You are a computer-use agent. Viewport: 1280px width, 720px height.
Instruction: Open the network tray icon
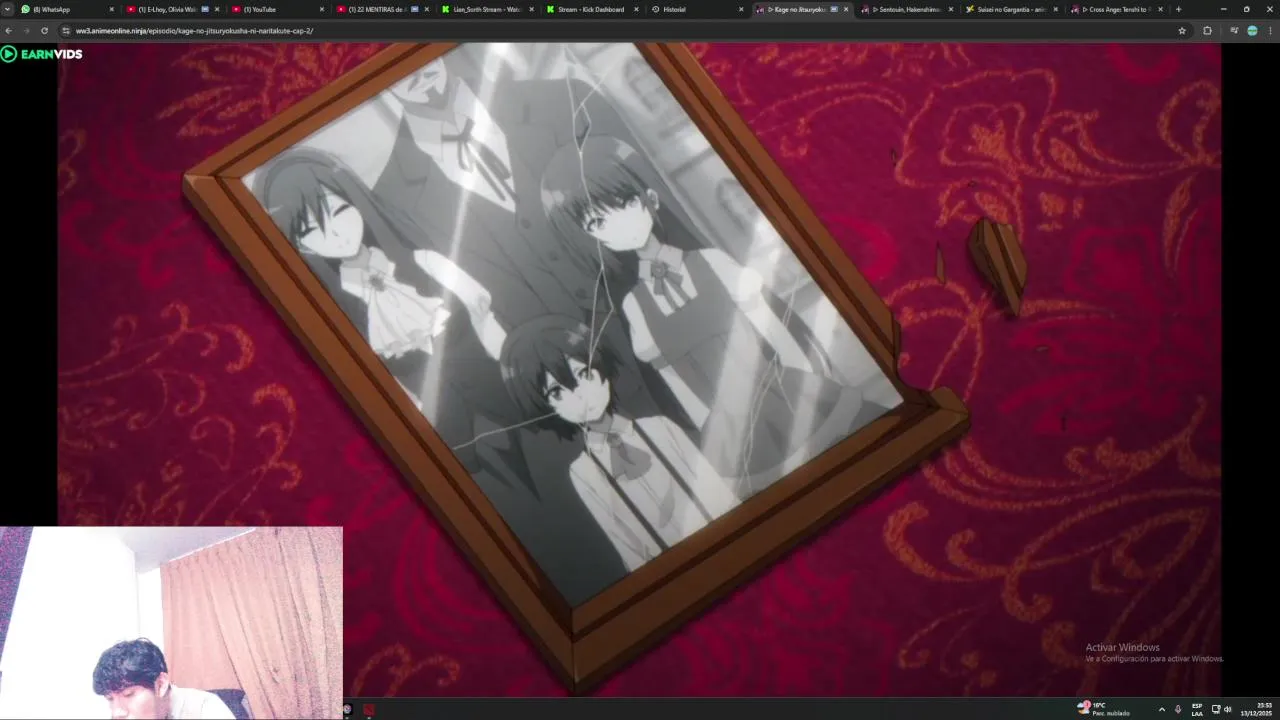click(1216, 709)
